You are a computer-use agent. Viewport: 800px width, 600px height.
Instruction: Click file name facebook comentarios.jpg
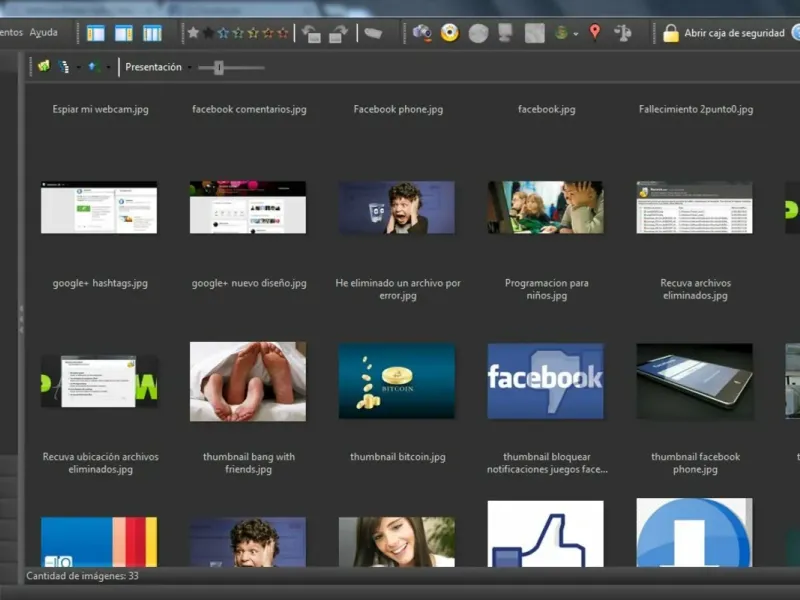[249, 109]
